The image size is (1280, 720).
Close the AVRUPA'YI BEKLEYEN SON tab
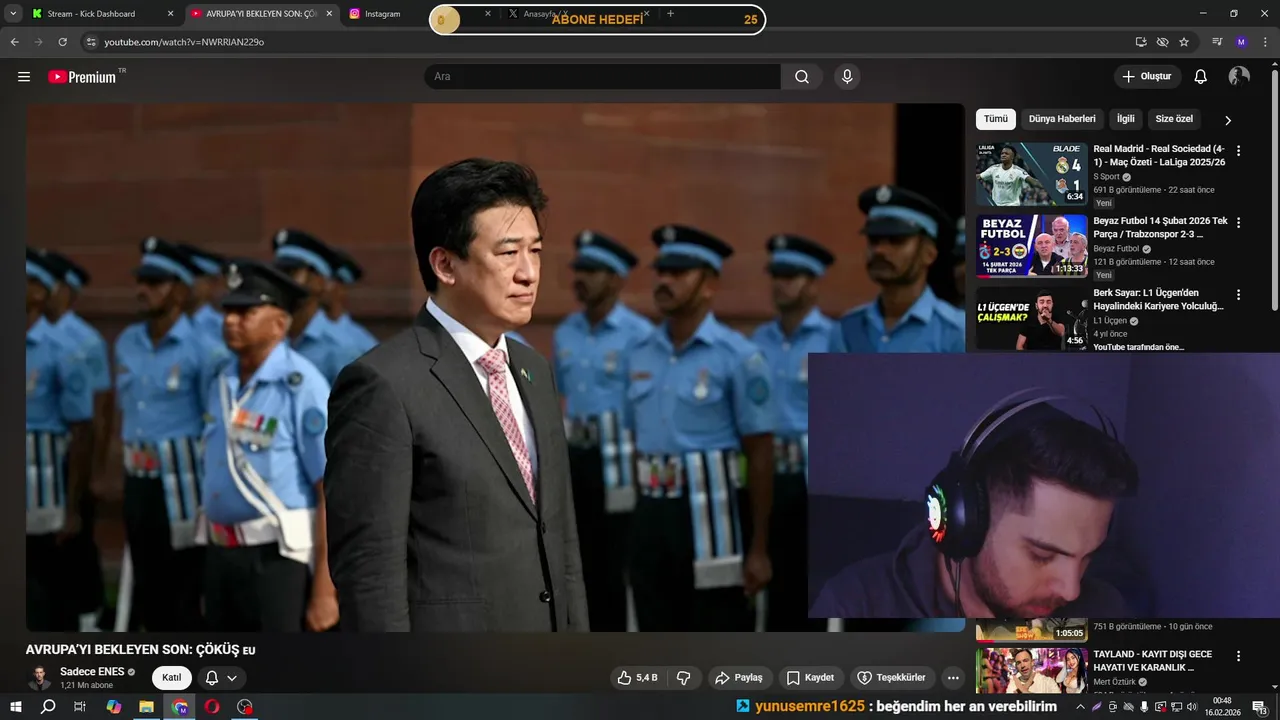tap(329, 14)
